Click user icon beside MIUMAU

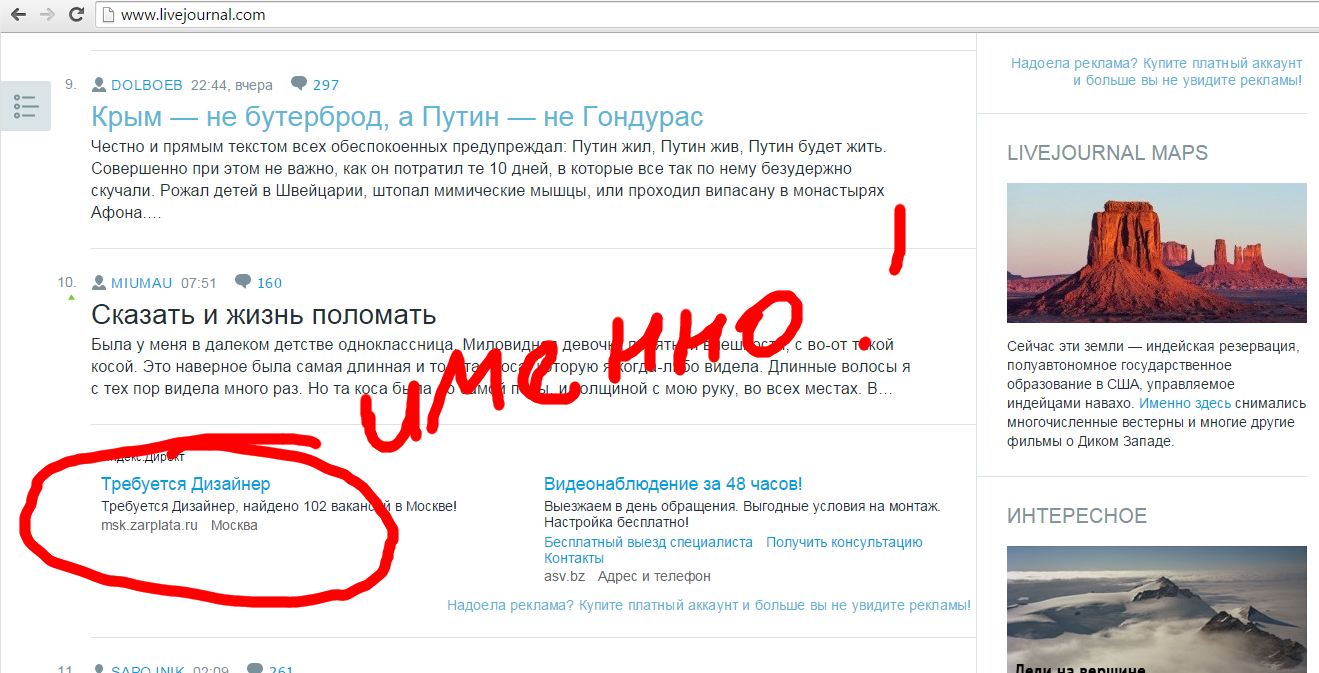99,282
